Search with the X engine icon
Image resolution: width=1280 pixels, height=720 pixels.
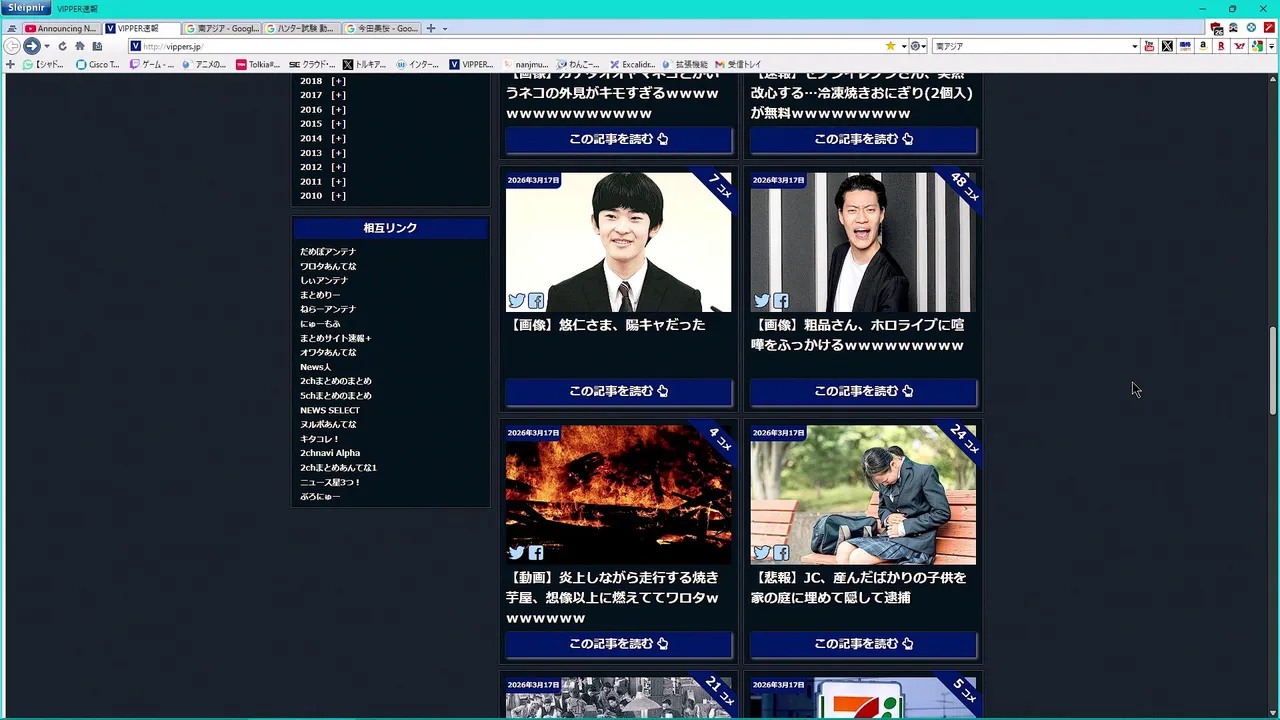click(1167, 46)
